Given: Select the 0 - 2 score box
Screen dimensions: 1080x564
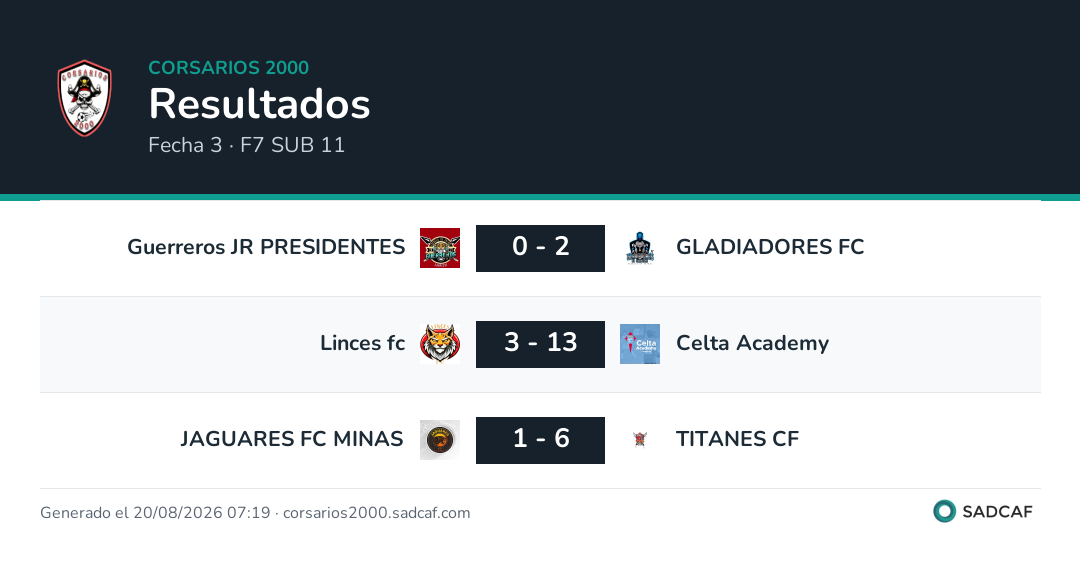Looking at the screenshot, I should pyautogui.click(x=541, y=248).
